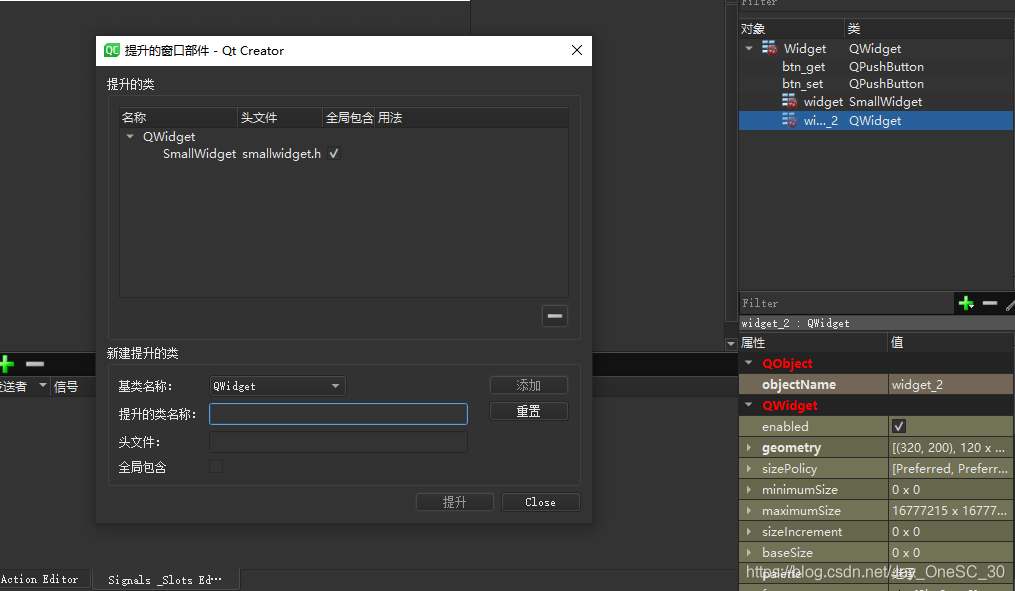
Task: Click maximumSize value 16777215 x 16777...
Action: [950, 510]
